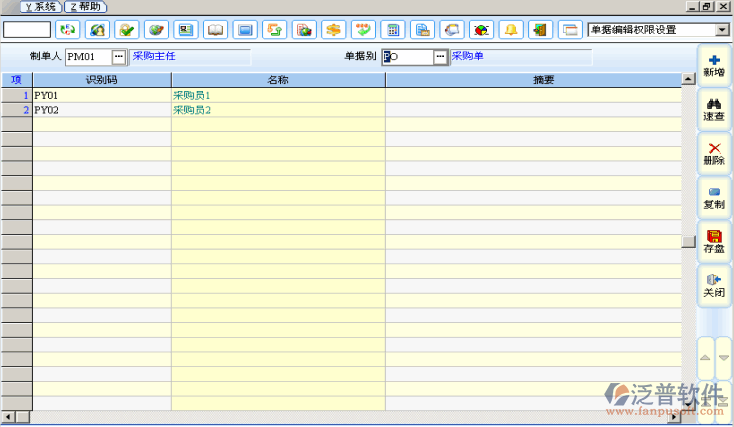The height and width of the screenshot is (427, 734).
Task: Click the 制单人 input field PM01
Action: click(x=87, y=57)
